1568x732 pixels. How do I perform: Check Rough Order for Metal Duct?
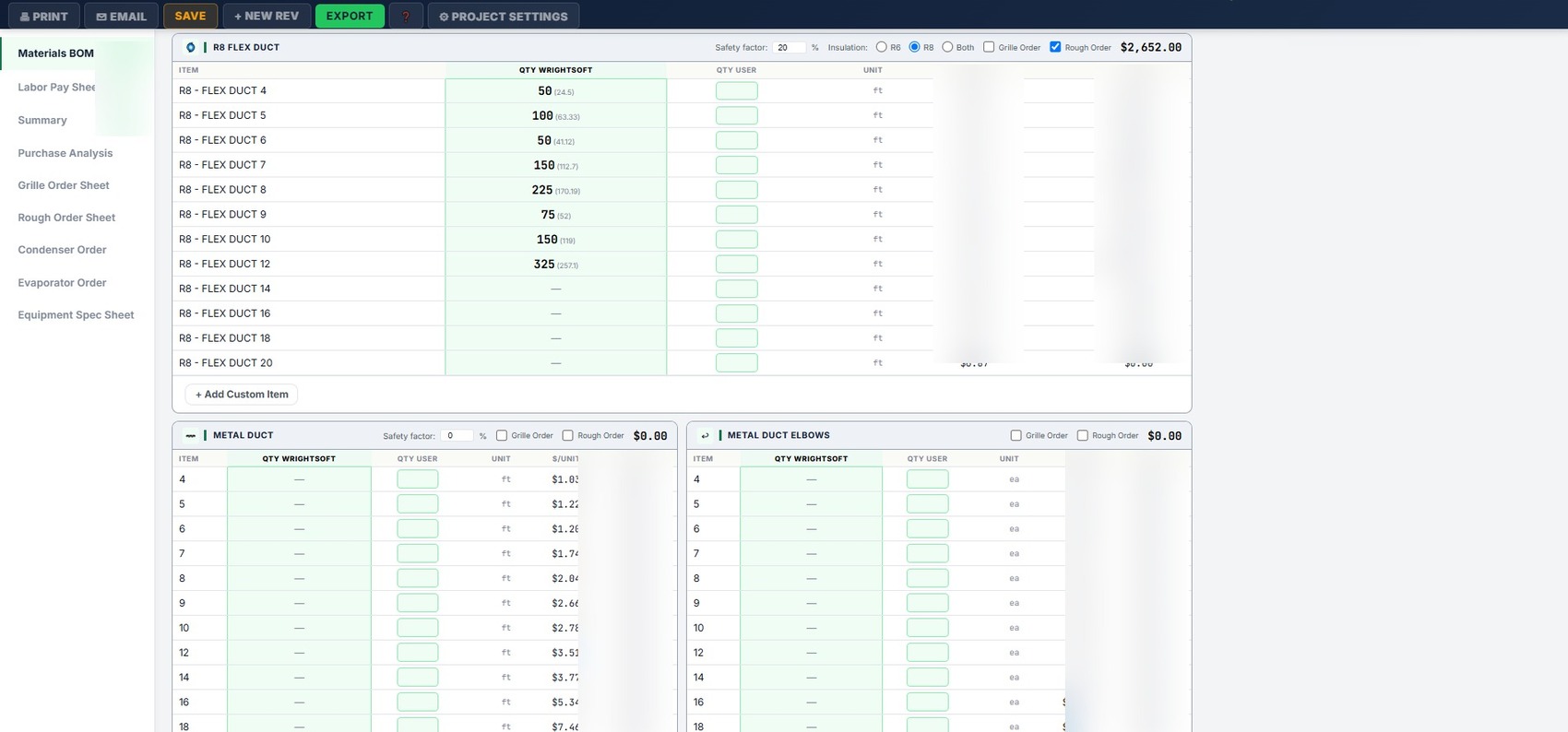tap(568, 435)
